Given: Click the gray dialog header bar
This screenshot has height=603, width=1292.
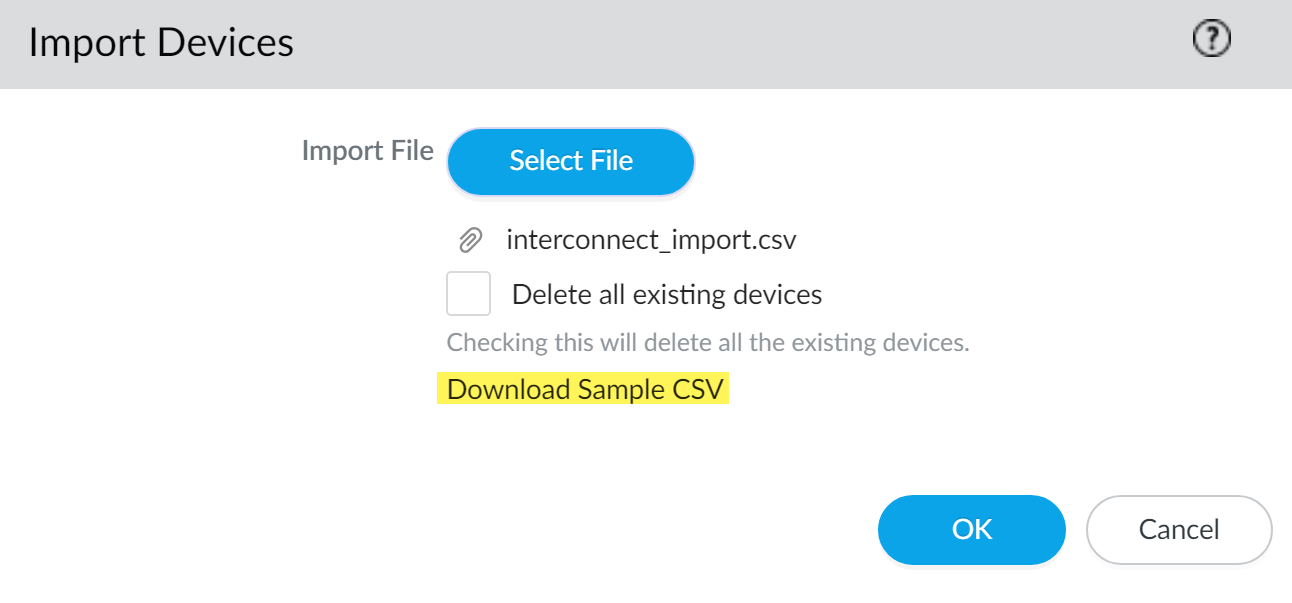Looking at the screenshot, I should tap(700, 43).
